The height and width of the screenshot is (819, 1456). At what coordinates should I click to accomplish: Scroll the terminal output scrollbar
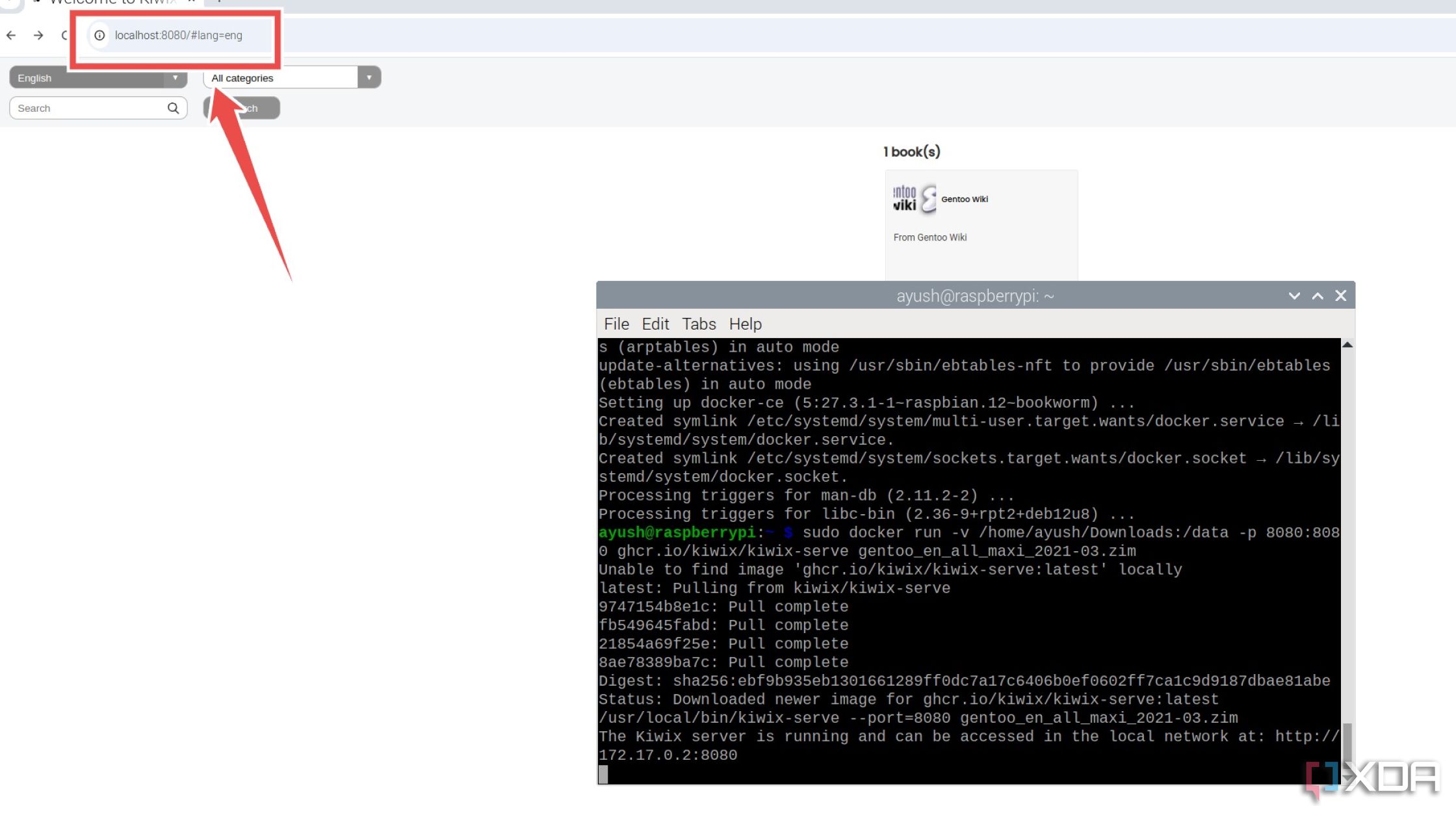(1348, 740)
